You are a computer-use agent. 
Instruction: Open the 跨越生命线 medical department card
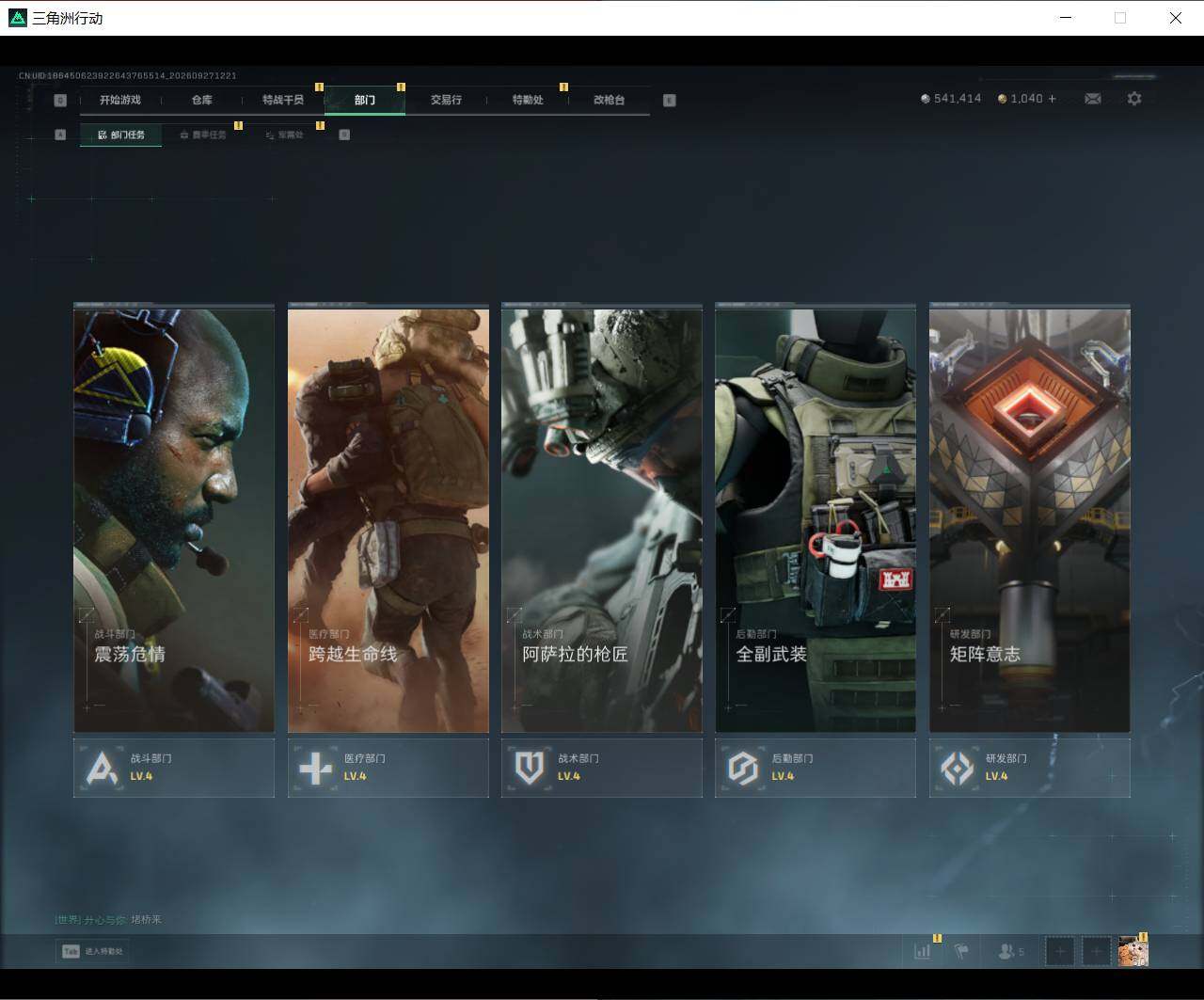pos(388,518)
